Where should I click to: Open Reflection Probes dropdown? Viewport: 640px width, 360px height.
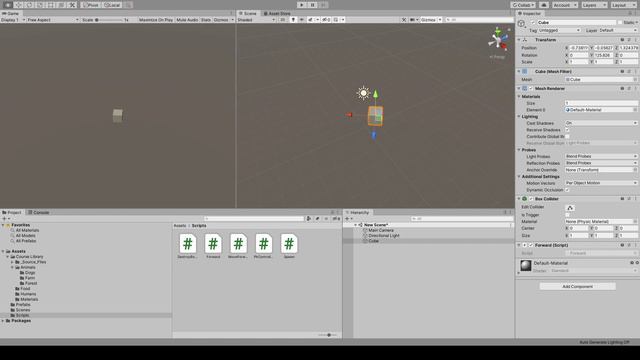pos(601,163)
